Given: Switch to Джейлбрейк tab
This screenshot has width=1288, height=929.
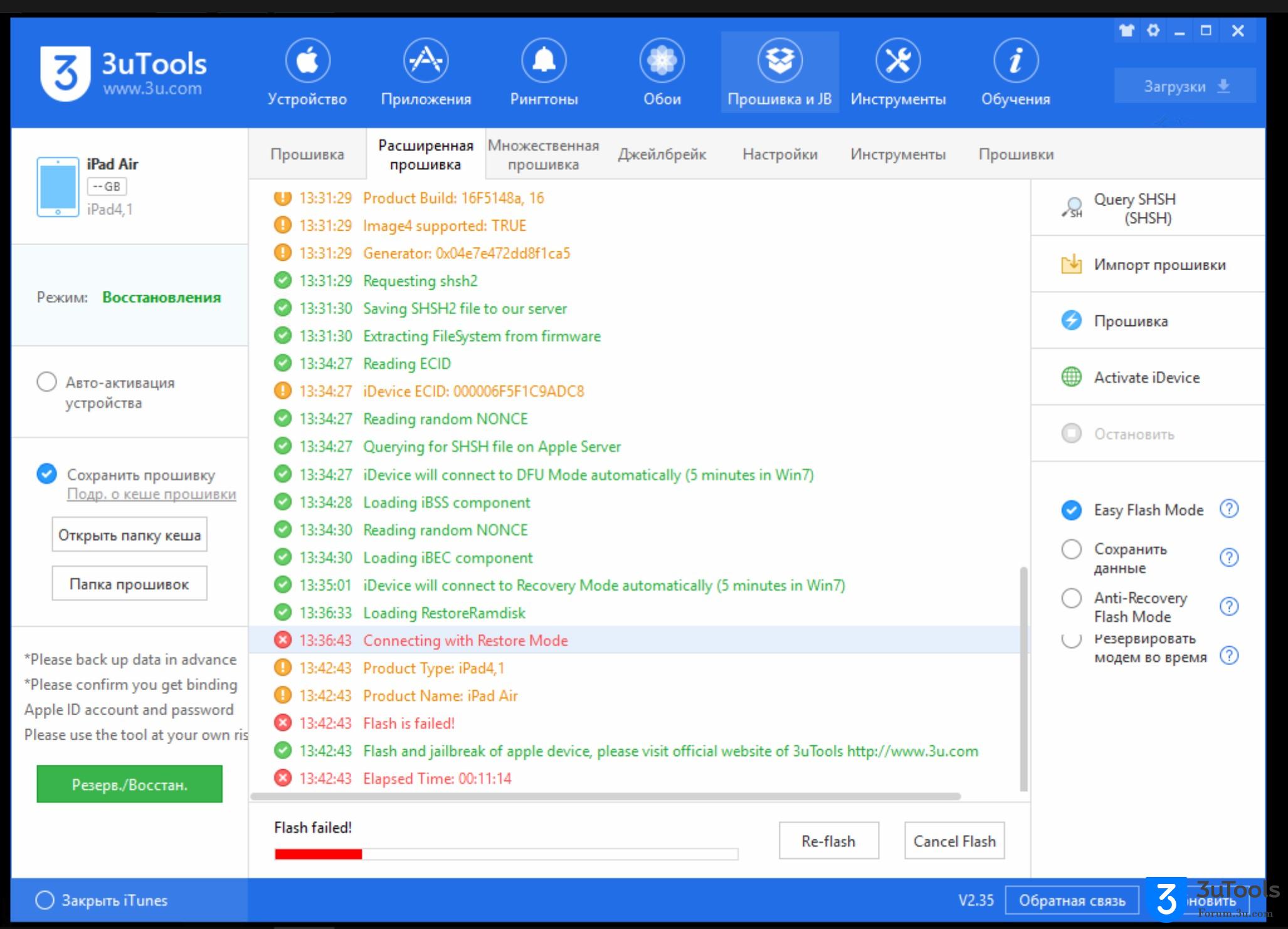Looking at the screenshot, I should (664, 154).
